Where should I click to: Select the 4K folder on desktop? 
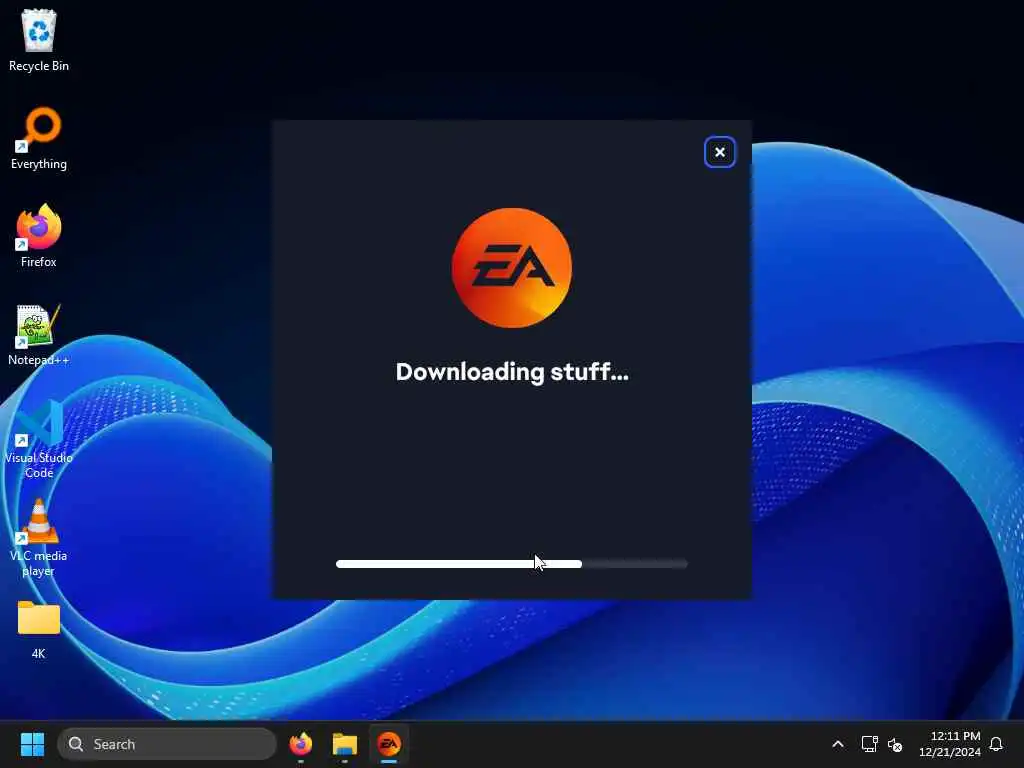(x=39, y=629)
